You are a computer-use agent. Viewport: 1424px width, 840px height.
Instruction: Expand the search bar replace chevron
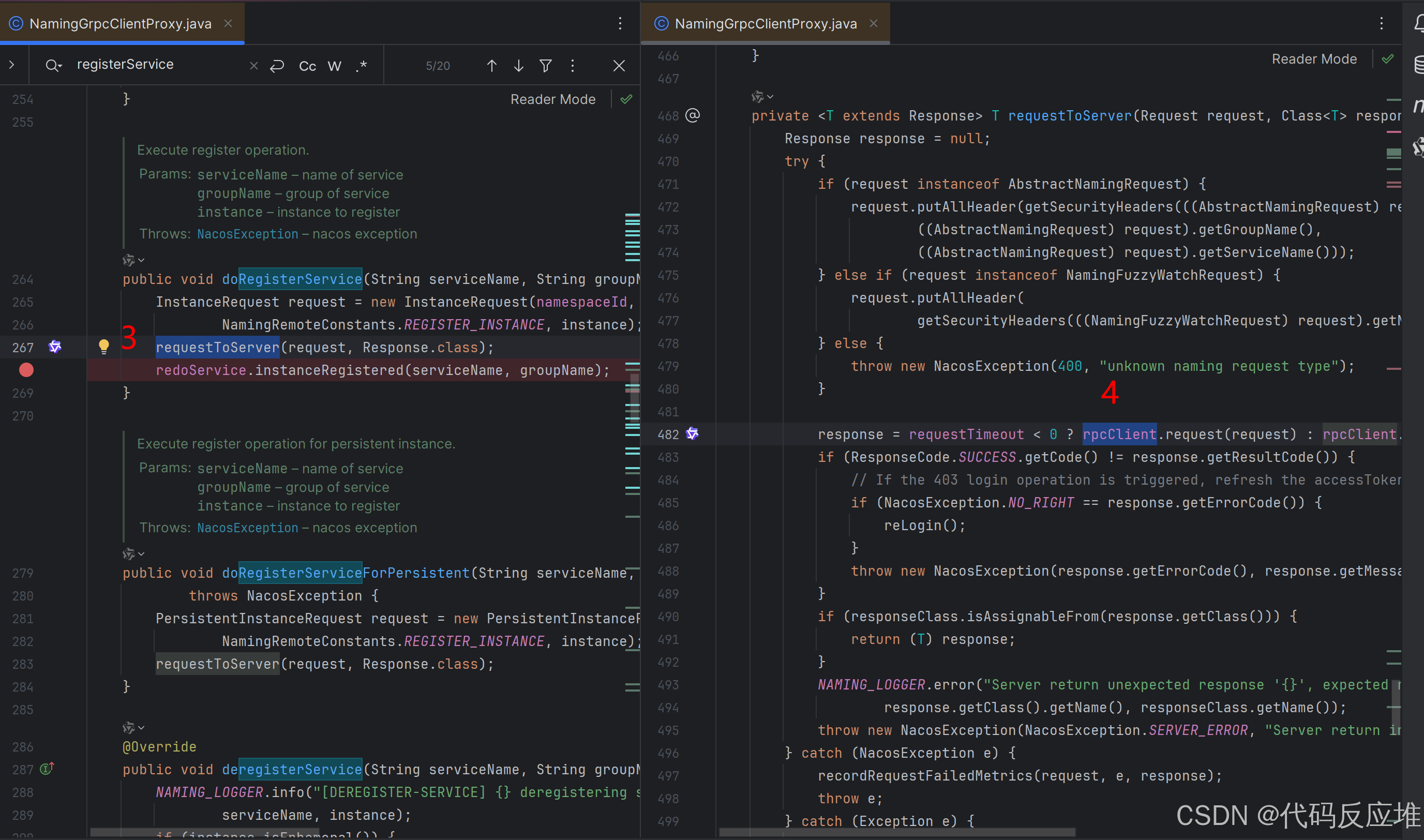pyautogui.click(x=12, y=65)
